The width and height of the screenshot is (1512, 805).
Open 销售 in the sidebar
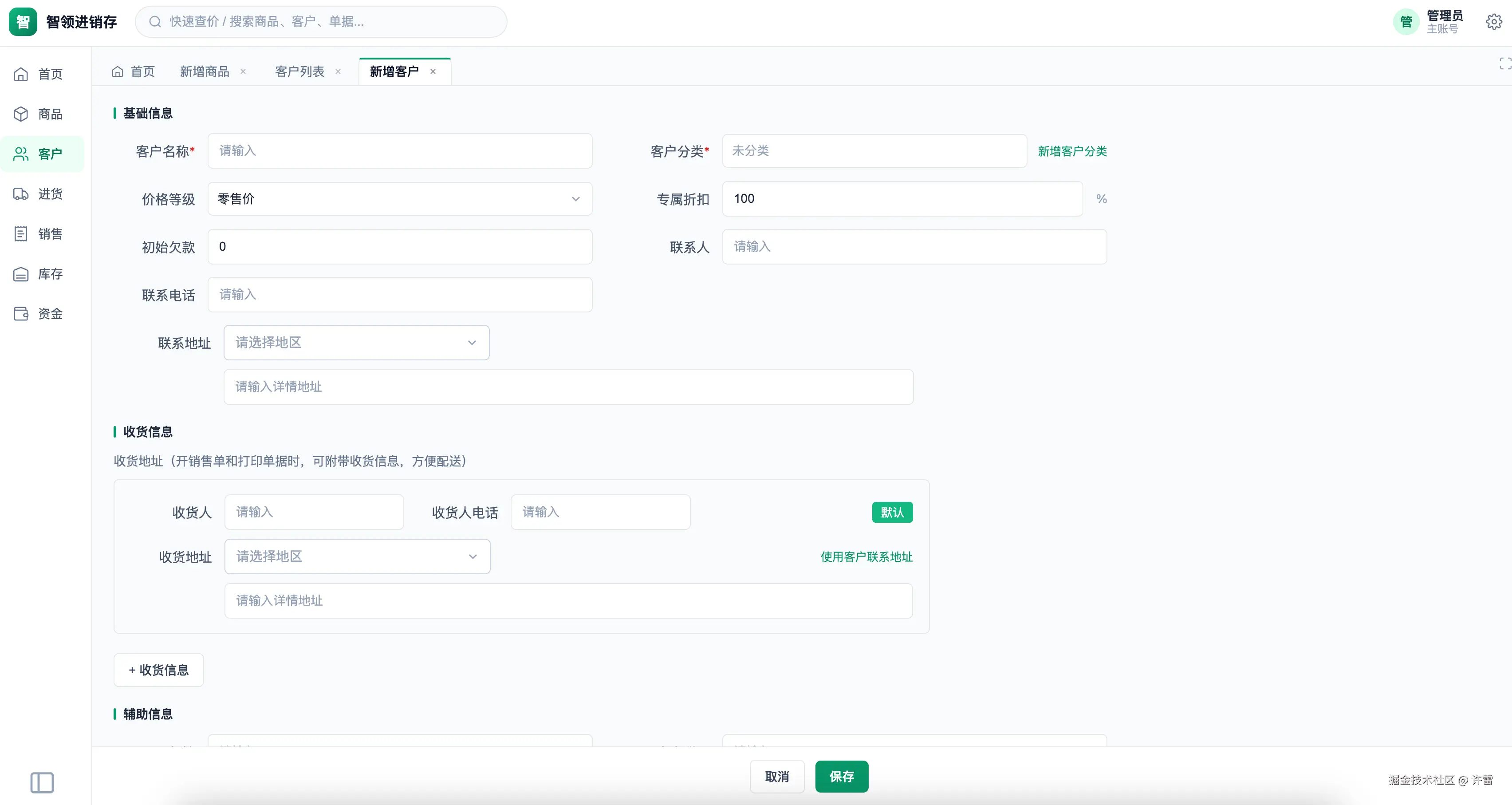(42, 234)
